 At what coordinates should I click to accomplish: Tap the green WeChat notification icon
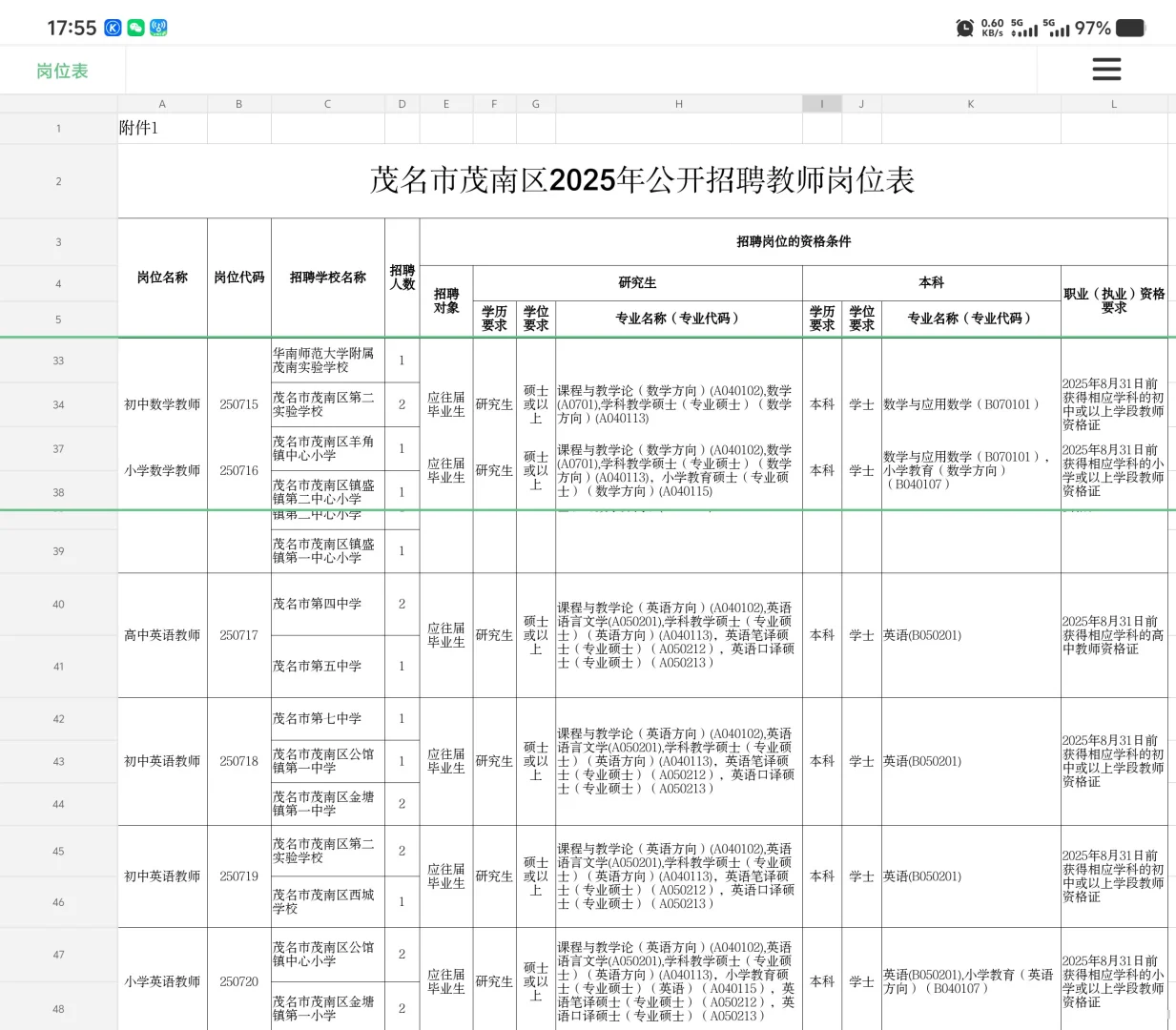(x=135, y=28)
